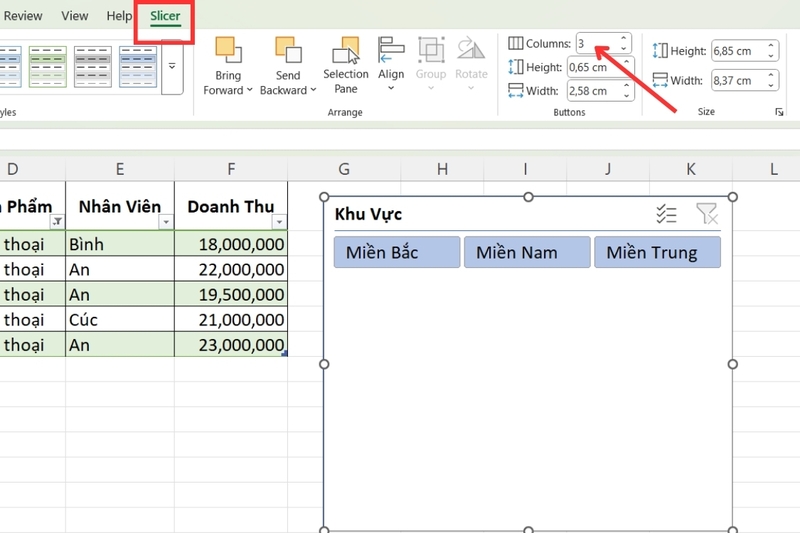Click the button Width icon in Buttons group
The image size is (800, 533).
click(515, 91)
